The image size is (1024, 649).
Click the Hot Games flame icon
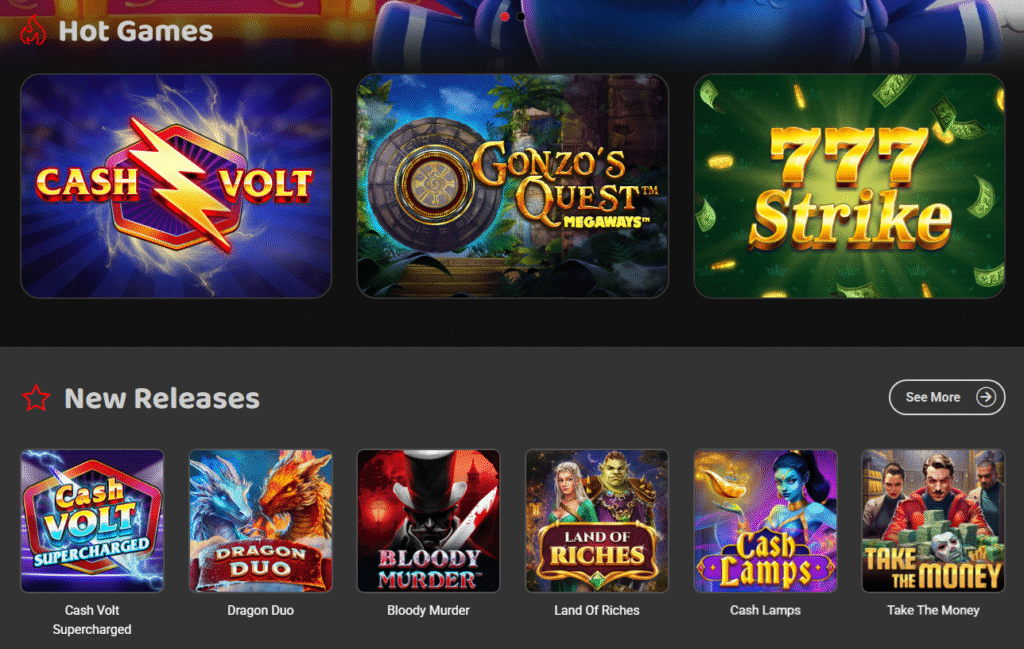point(33,30)
